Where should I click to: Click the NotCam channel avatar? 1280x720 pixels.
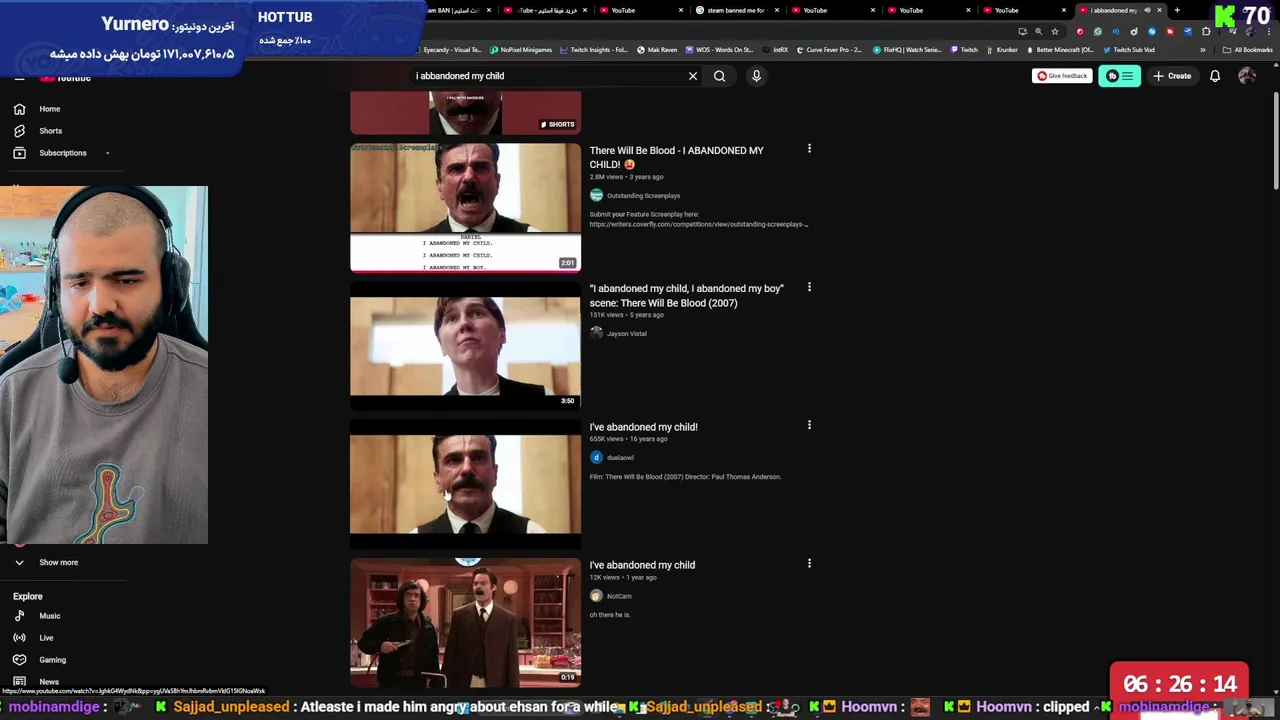596,595
